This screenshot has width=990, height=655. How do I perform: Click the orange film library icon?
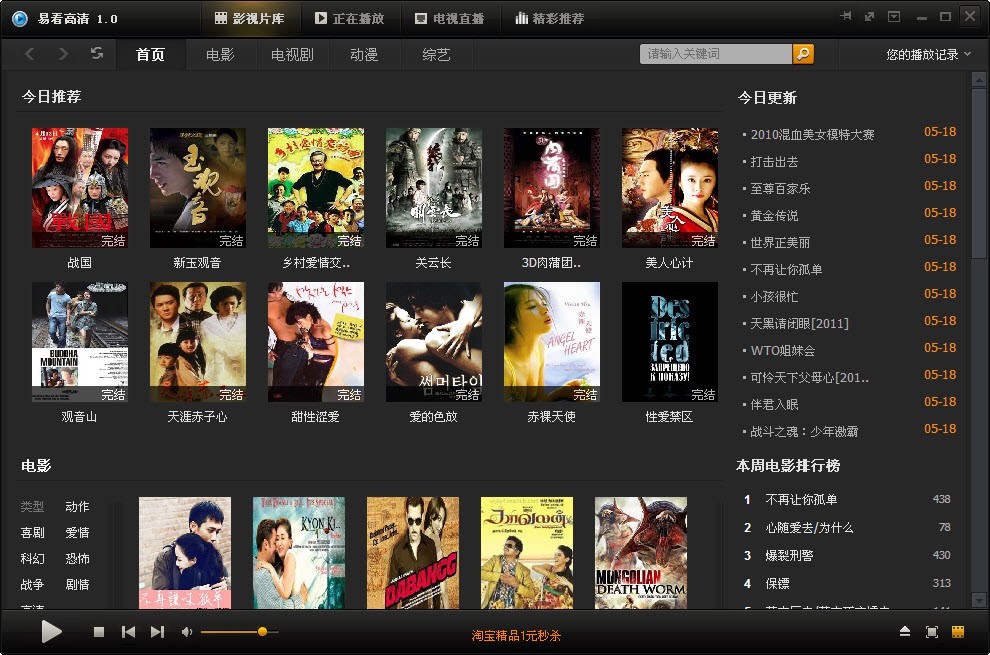958,632
